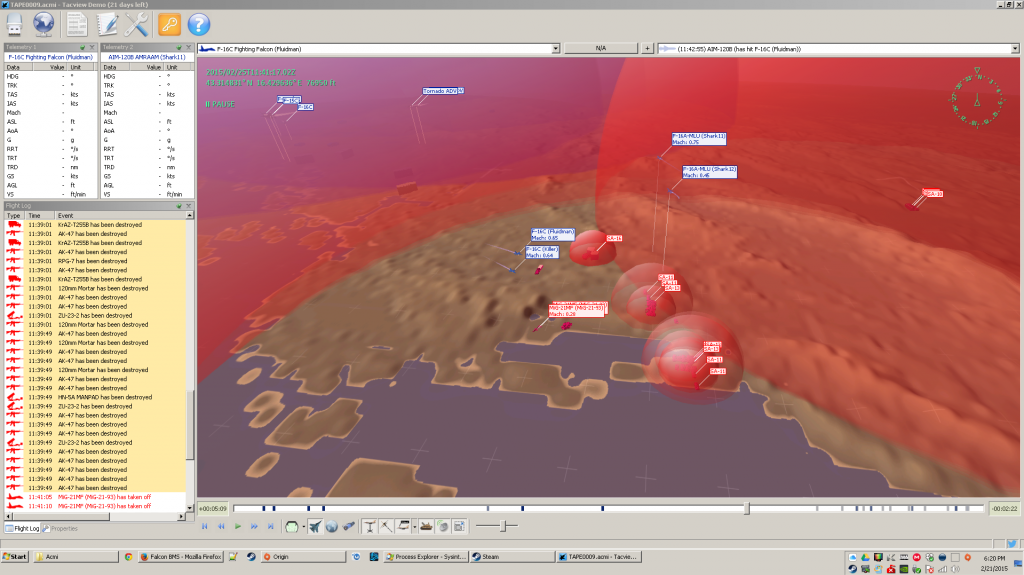This screenshot has width=1024, height=575.
Task: Click the notepad with pen icon
Action: (107, 25)
